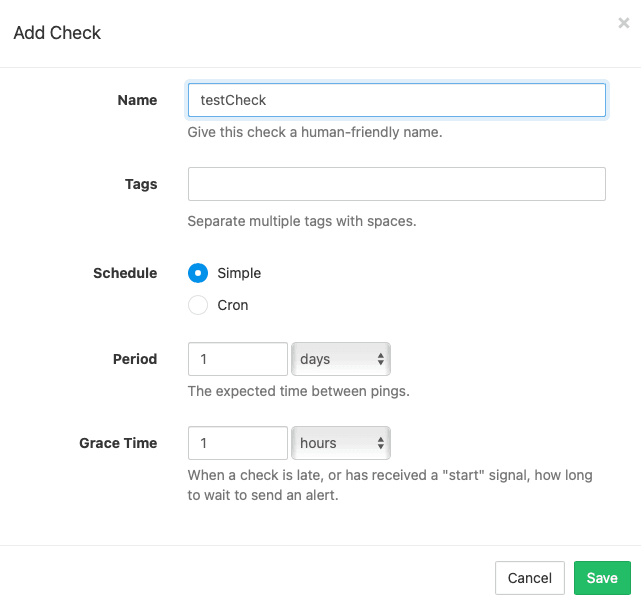Click the Cron radio label text
This screenshot has width=641, height=607.
point(233,305)
